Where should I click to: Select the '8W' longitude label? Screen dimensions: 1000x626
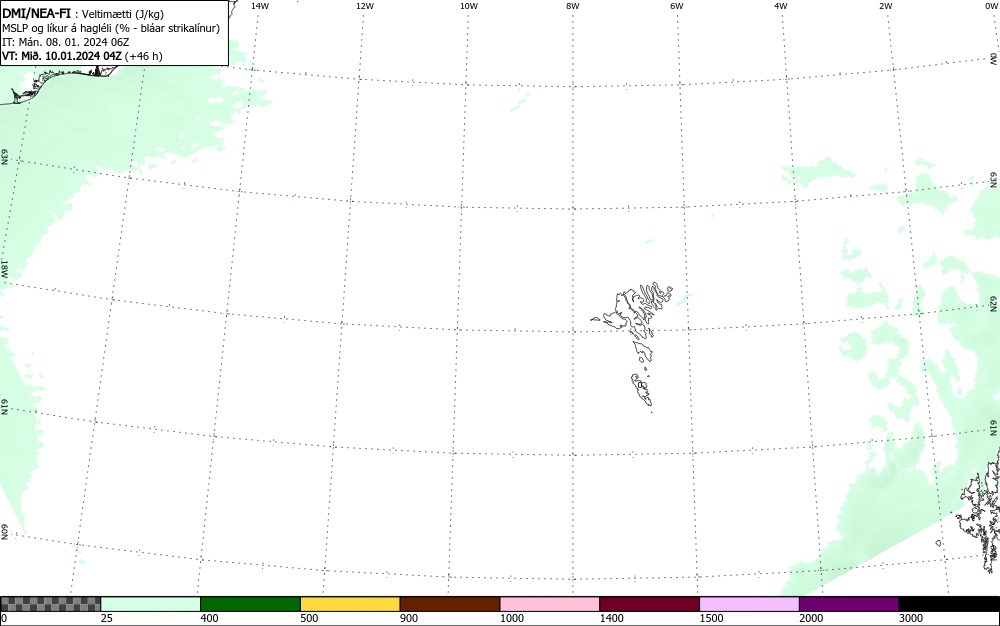coord(573,6)
